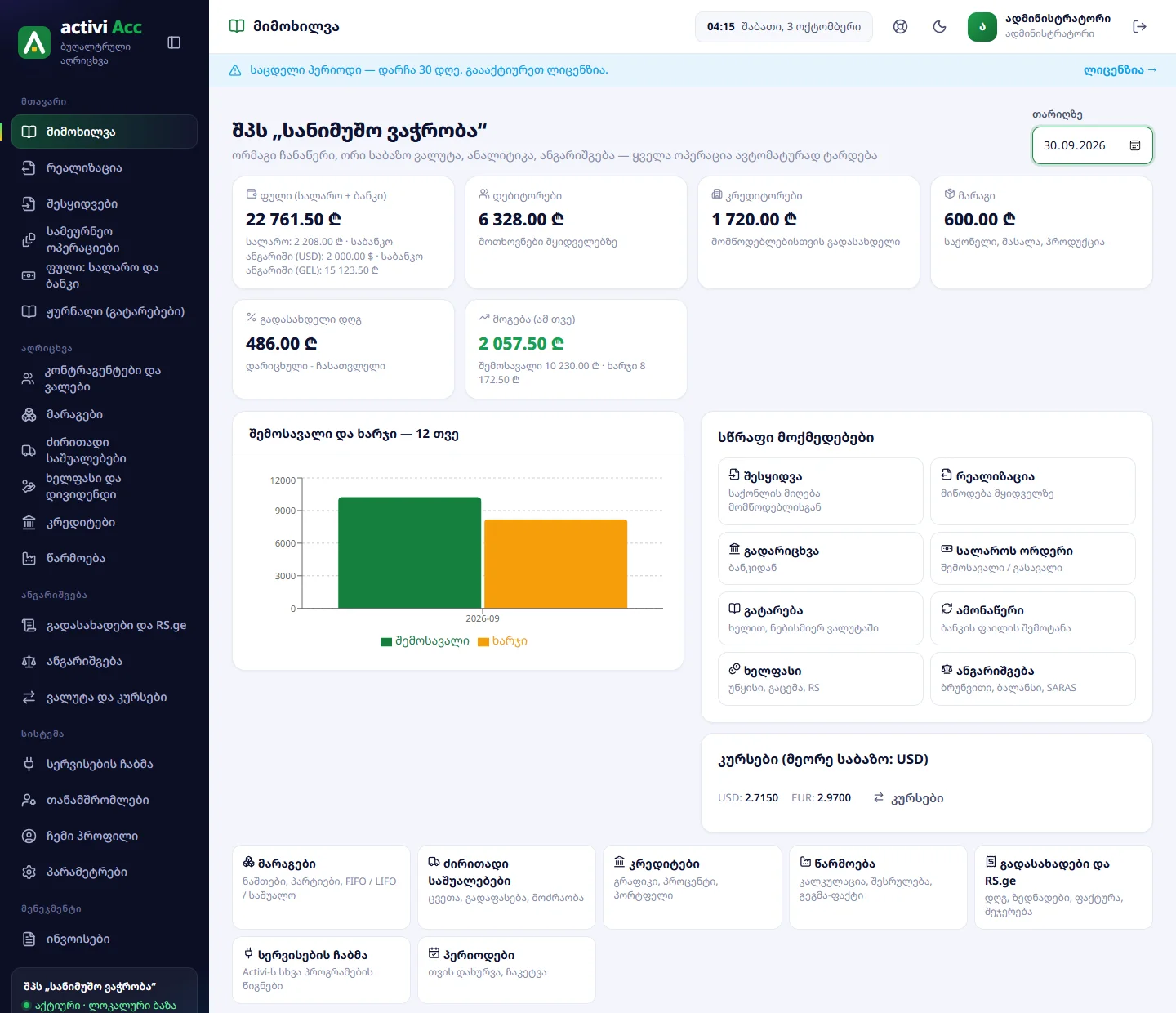Click the თანამშრომლები sidebar icon

tap(29, 800)
